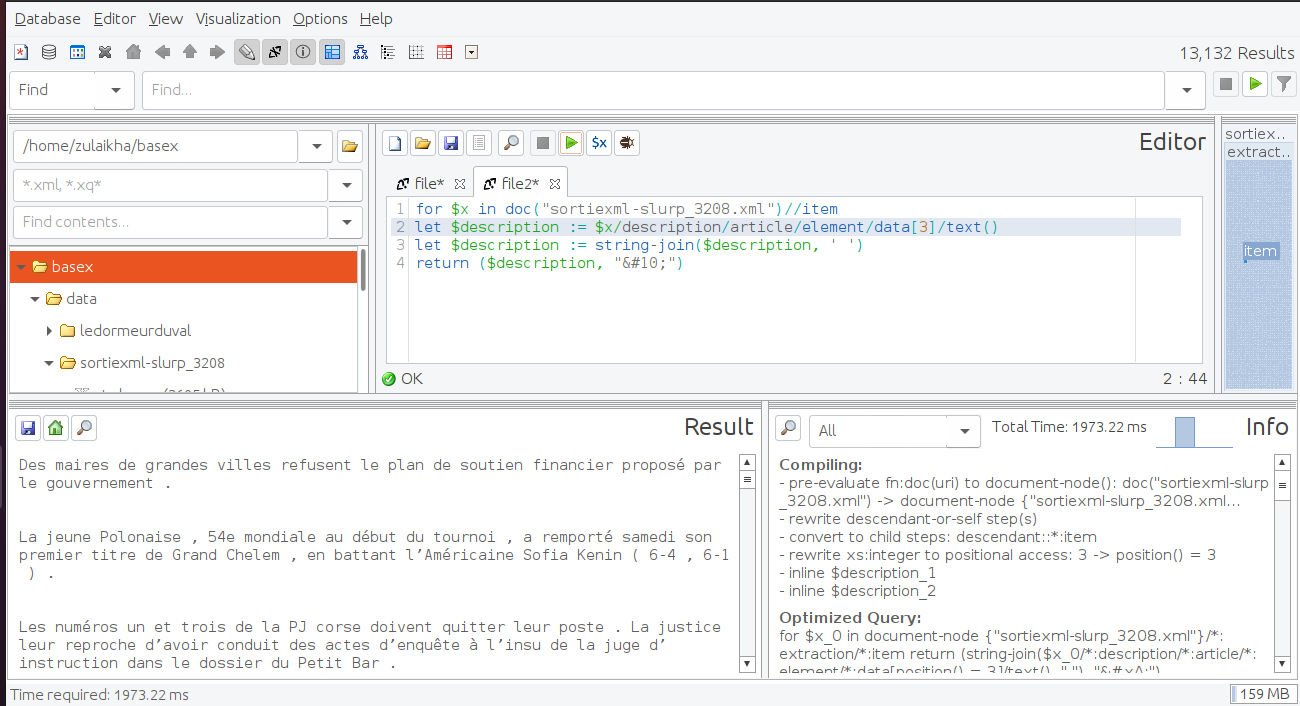Go to the root with Home icon
Viewport: 1300px width, 706px height.
click(133, 52)
